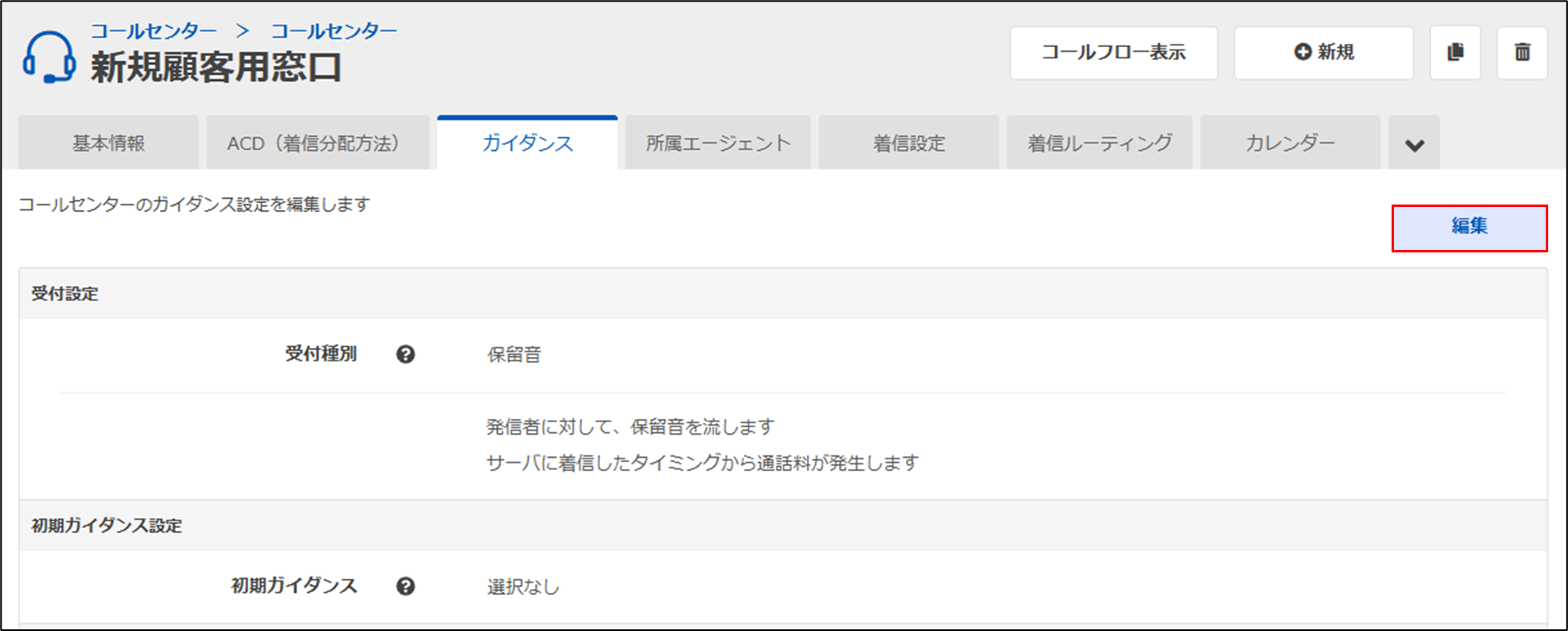Click help icon beside 受付種別

point(406,355)
